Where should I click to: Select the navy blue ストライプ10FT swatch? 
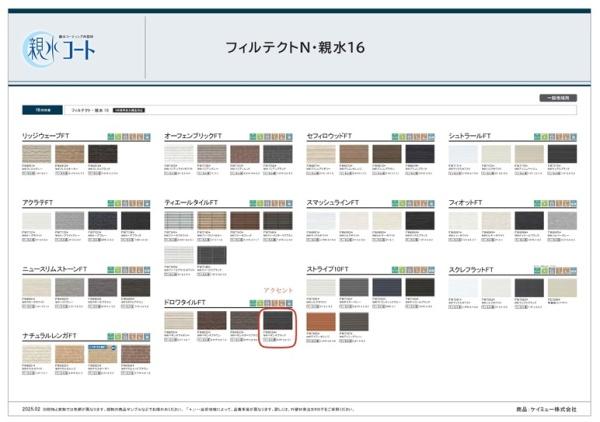coord(387,287)
